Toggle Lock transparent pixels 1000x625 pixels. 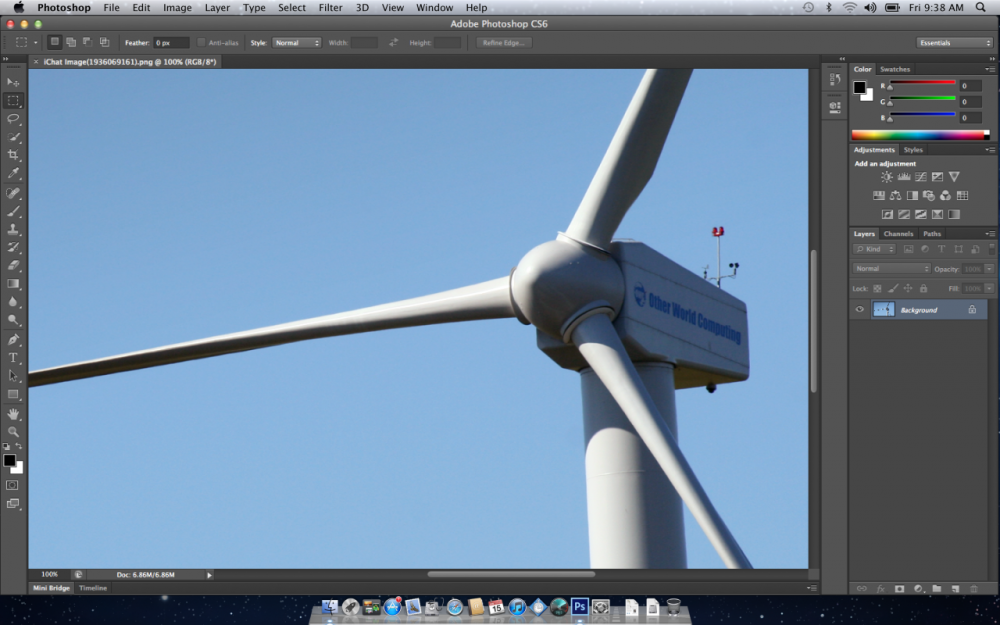(x=877, y=288)
